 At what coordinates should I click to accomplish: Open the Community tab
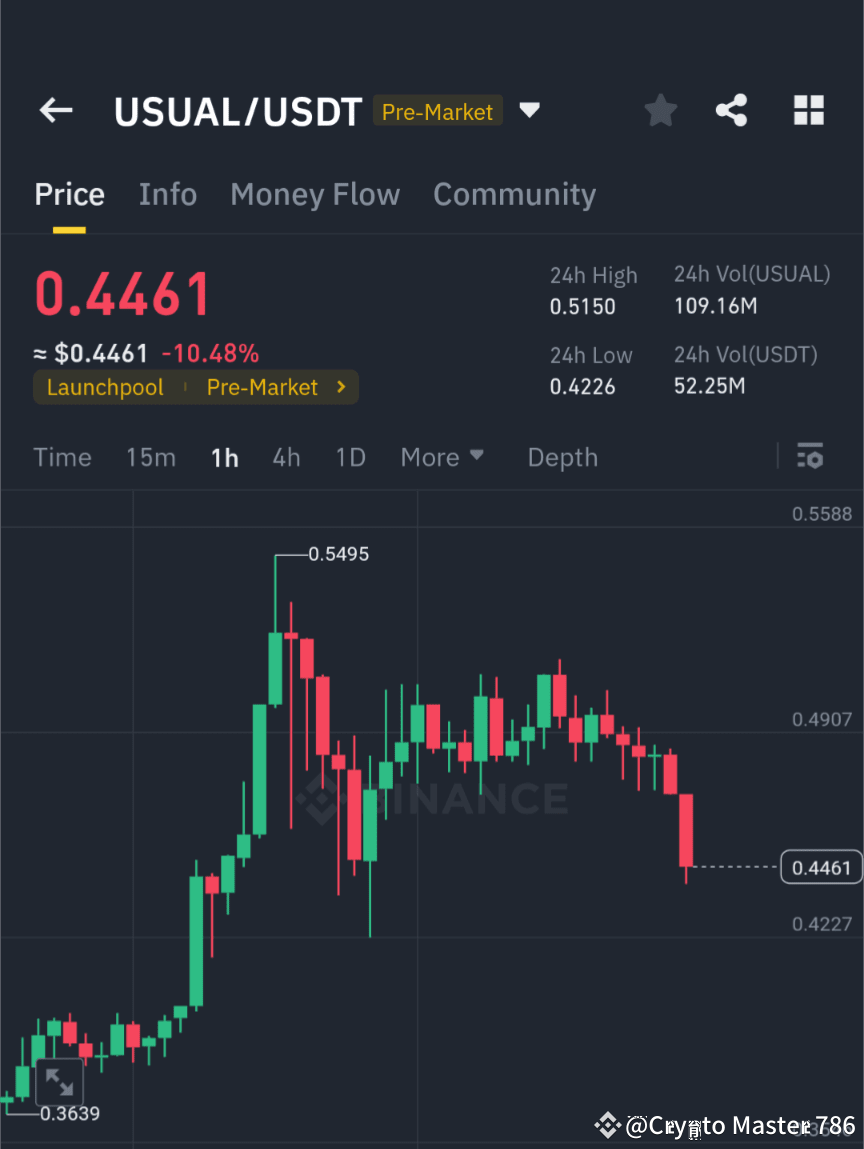514,194
